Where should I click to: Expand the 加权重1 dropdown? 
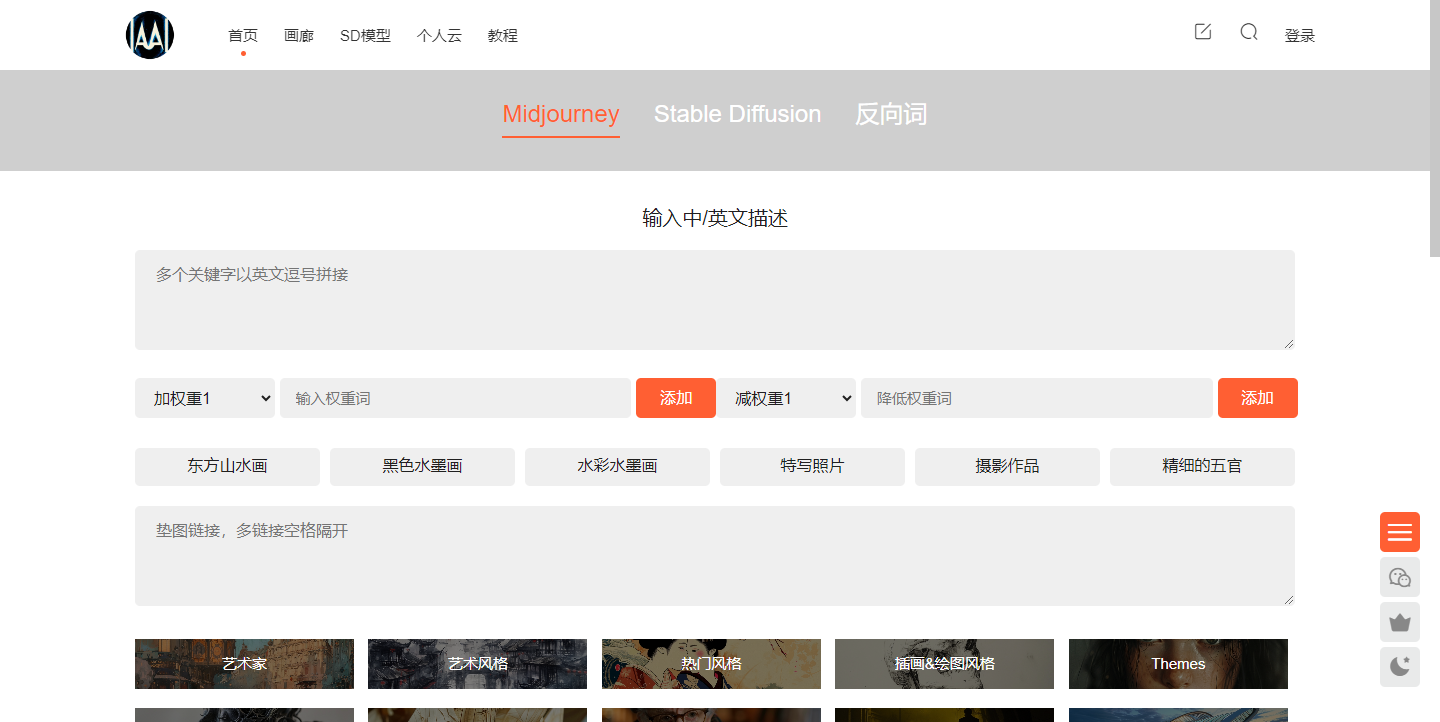coord(205,398)
